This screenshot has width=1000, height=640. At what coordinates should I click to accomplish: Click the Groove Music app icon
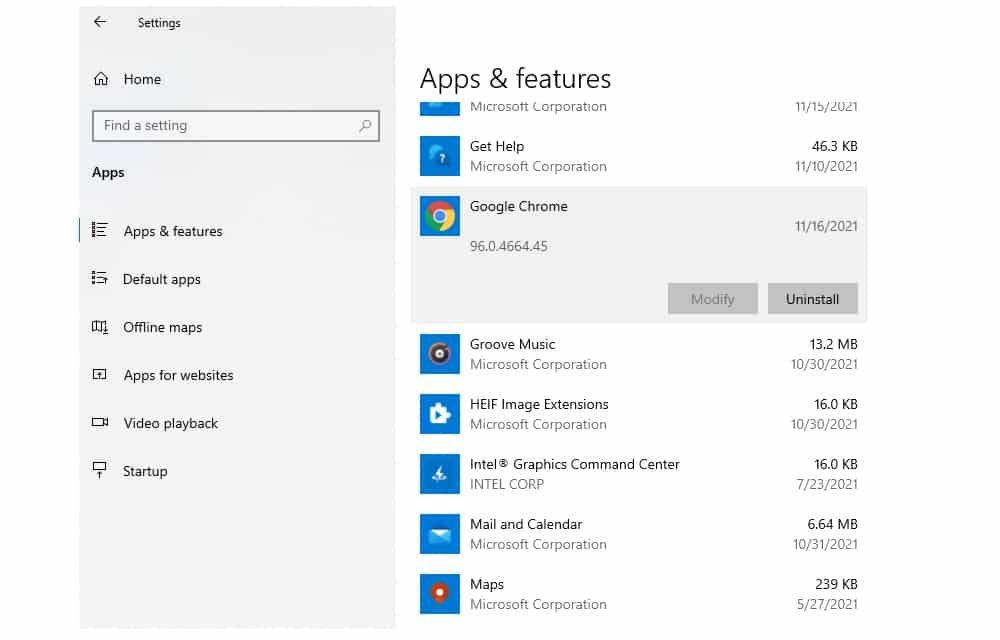[x=439, y=354]
